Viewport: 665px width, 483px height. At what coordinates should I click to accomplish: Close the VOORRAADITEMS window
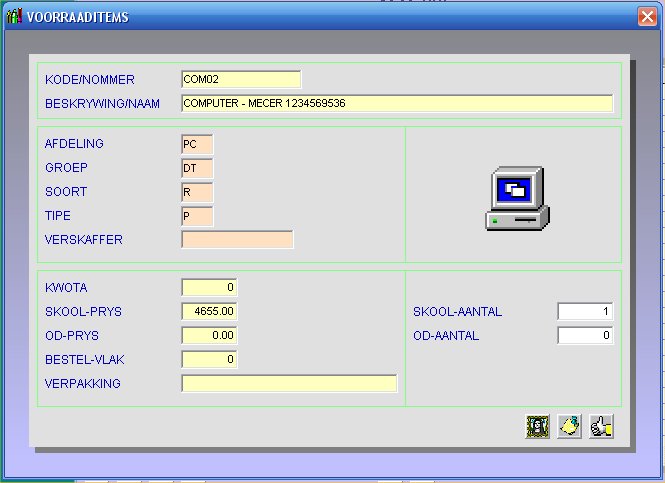coord(646,18)
